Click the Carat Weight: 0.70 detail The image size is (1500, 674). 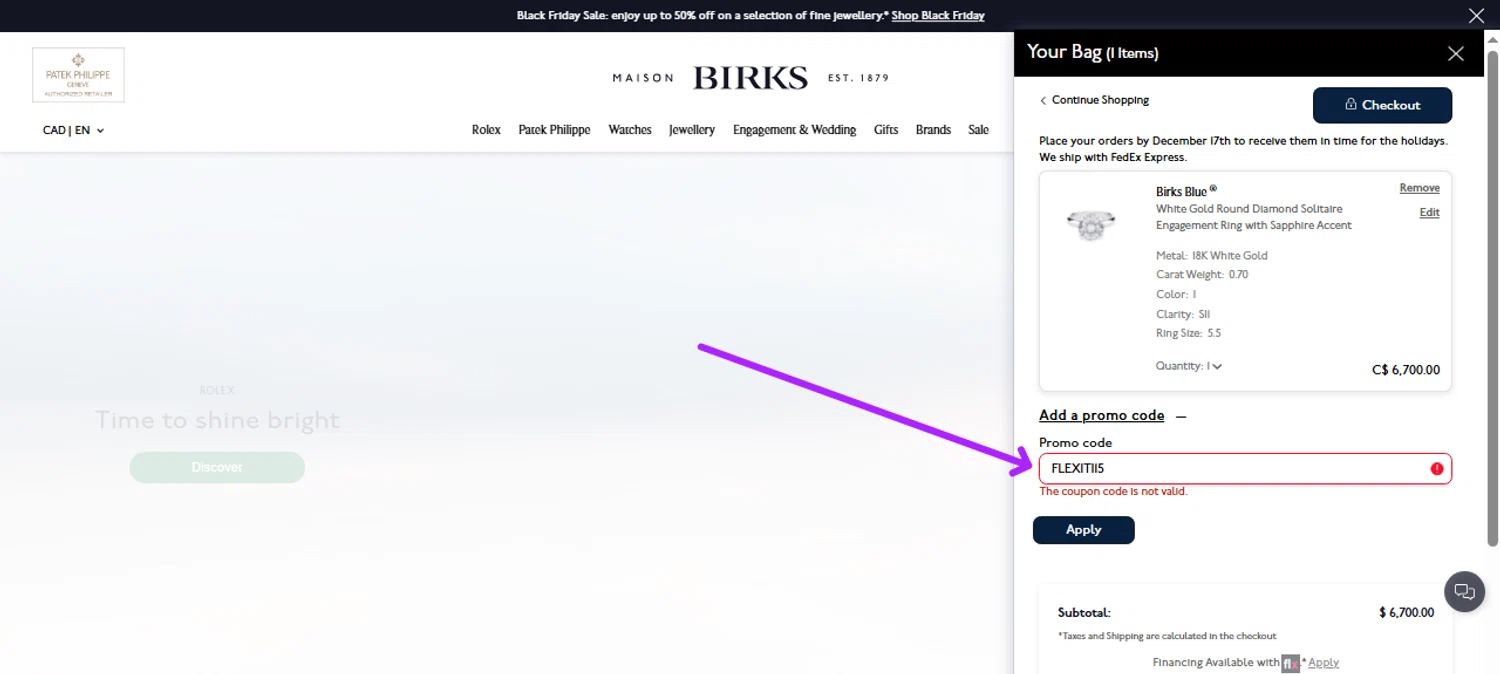pos(1202,275)
